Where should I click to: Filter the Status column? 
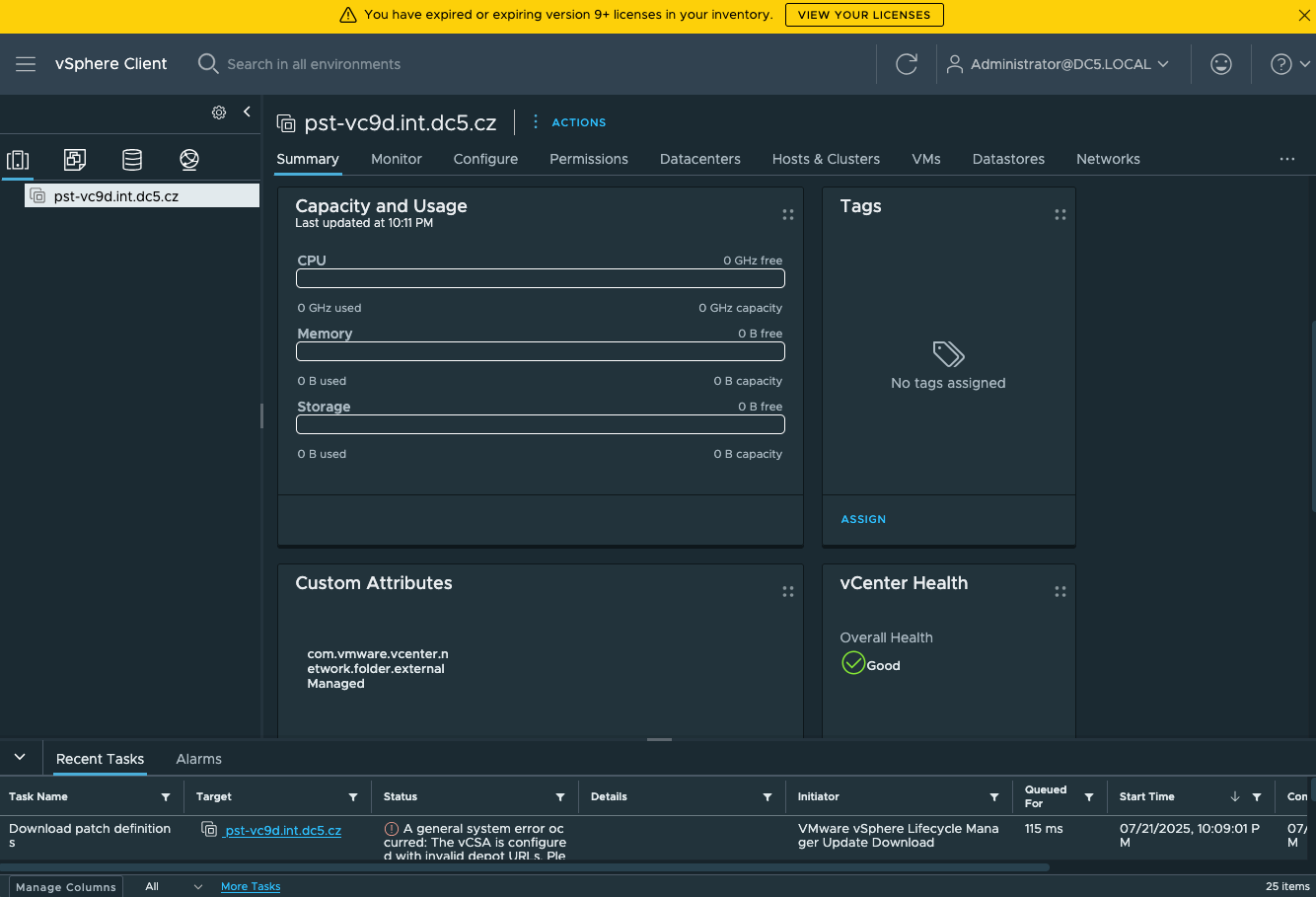(x=560, y=797)
